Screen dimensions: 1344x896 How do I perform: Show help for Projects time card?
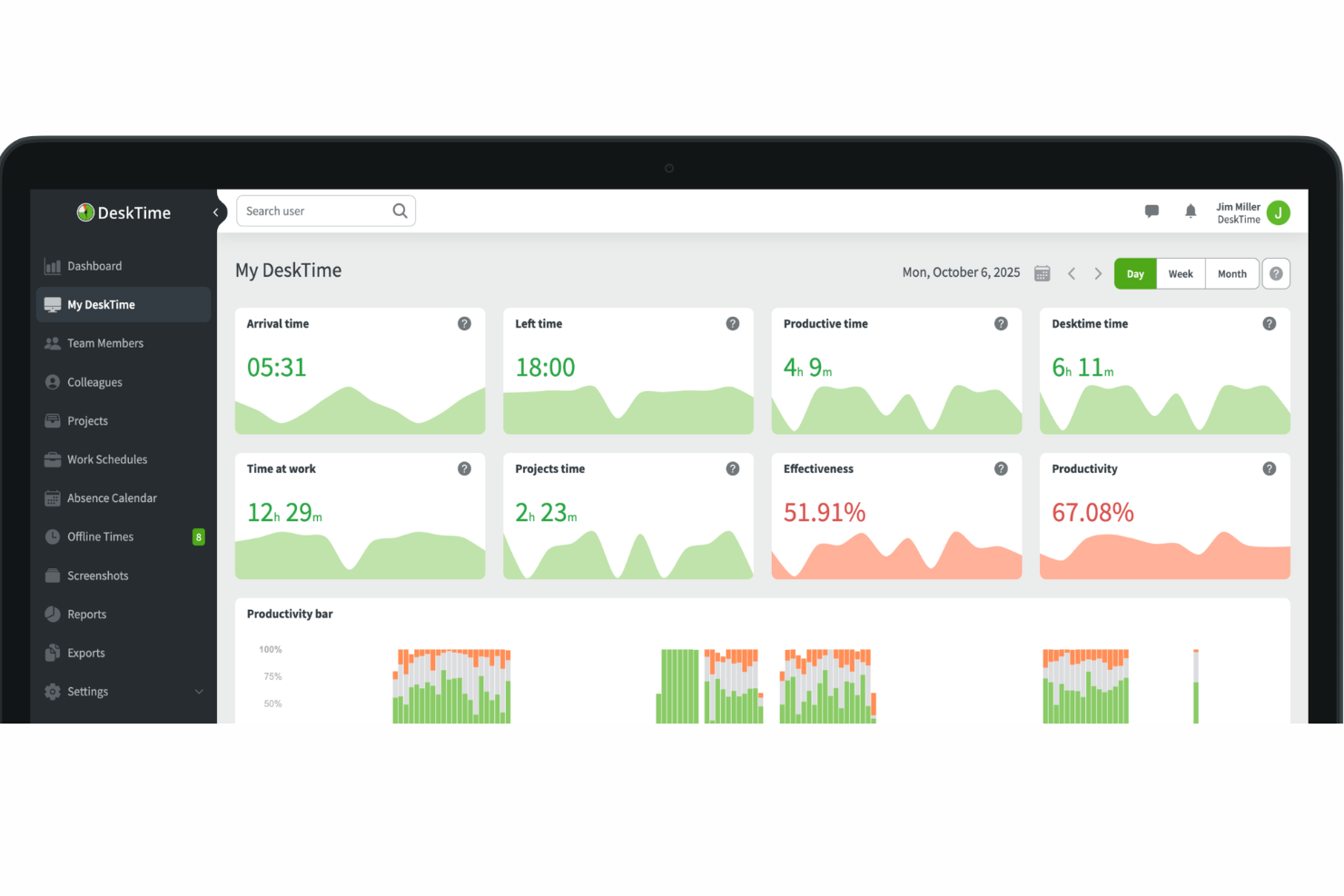(733, 469)
